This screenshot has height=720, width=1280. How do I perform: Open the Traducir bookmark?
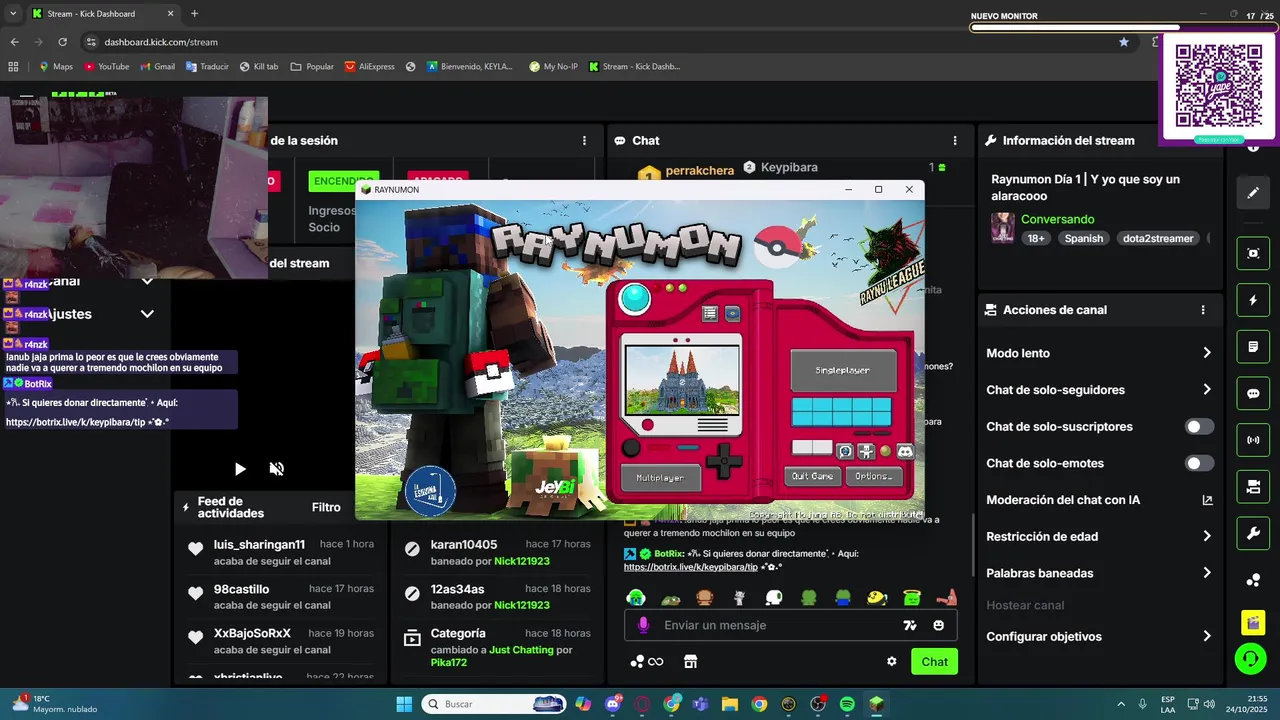tap(207, 67)
